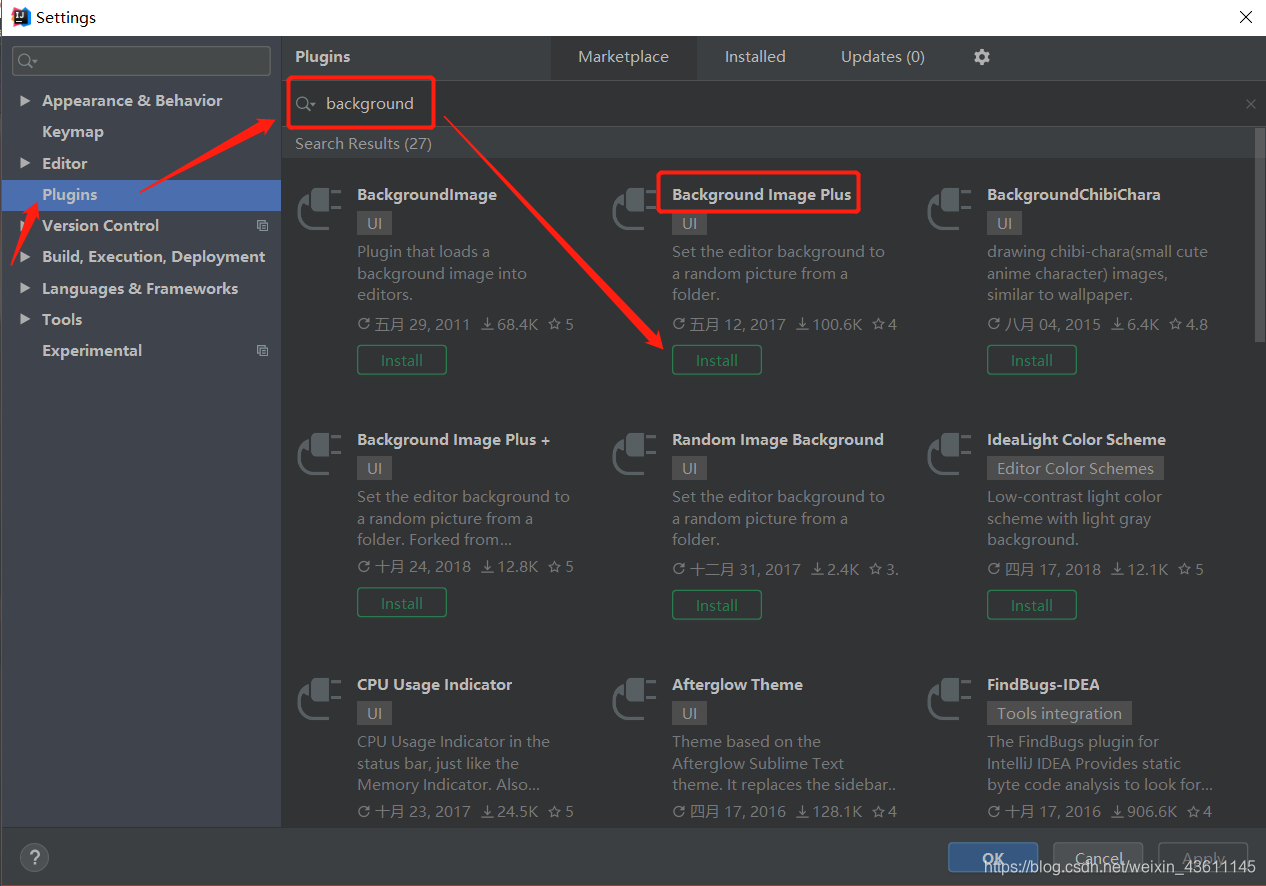Click the plugin list vertical scrollbar

[1259, 235]
